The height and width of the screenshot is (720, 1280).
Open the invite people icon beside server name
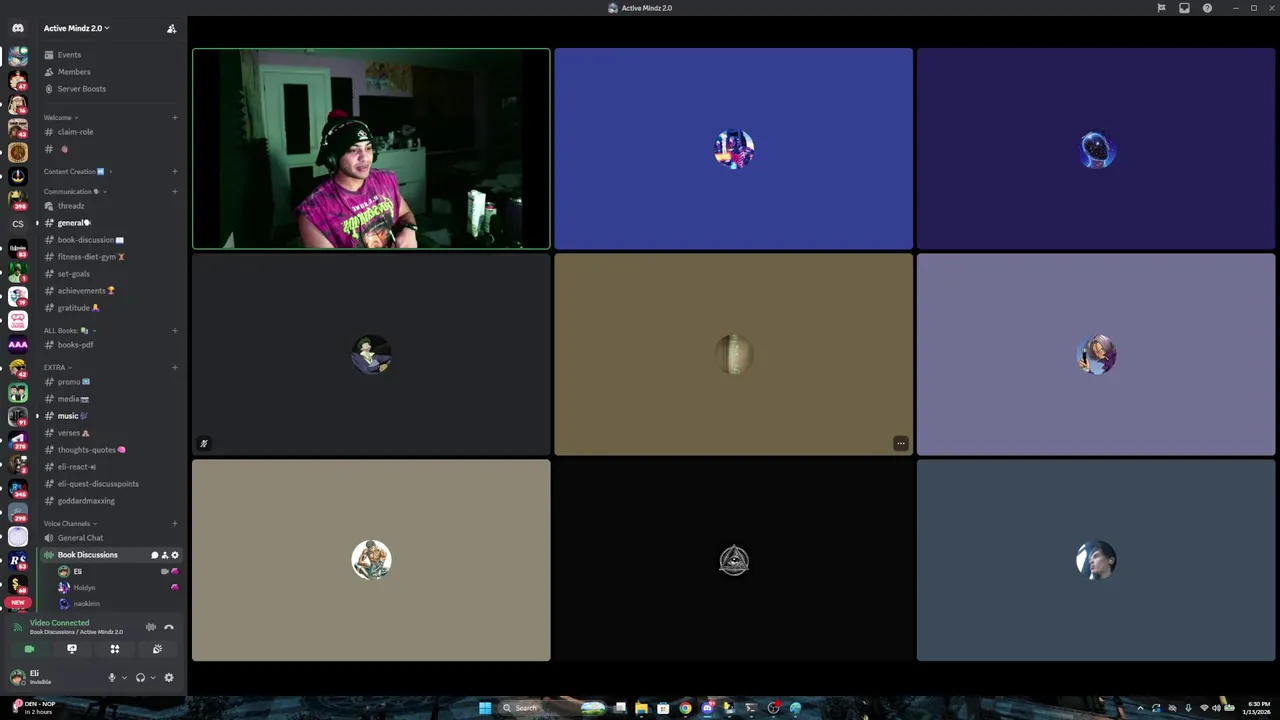click(171, 28)
